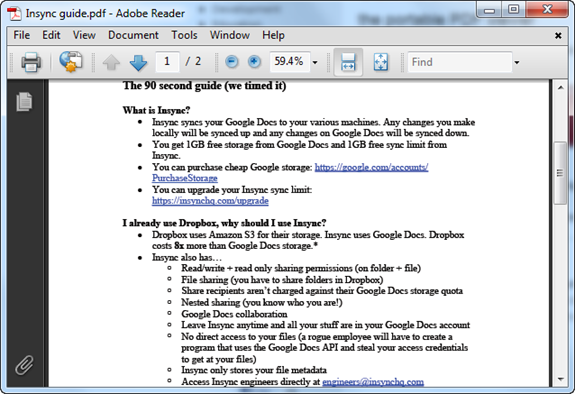Open the View menu
Screen dimensions: 575x394
click(84, 35)
